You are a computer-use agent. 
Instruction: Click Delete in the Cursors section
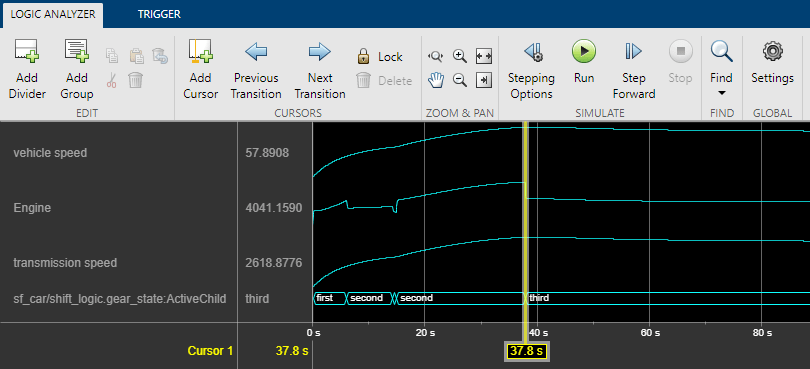[383, 81]
